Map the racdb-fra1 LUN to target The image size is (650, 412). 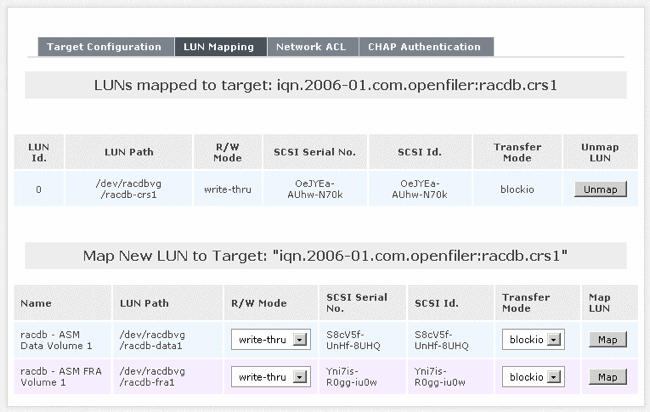click(x=607, y=377)
